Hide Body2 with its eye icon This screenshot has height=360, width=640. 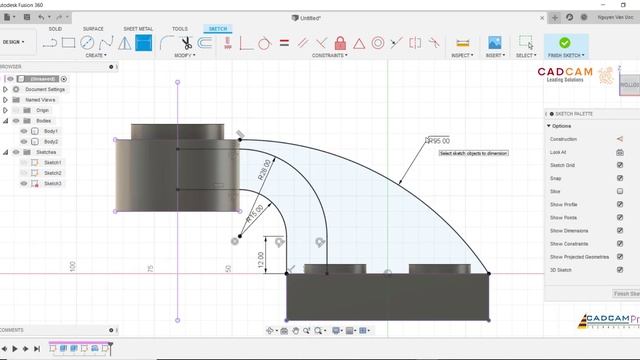(24, 142)
